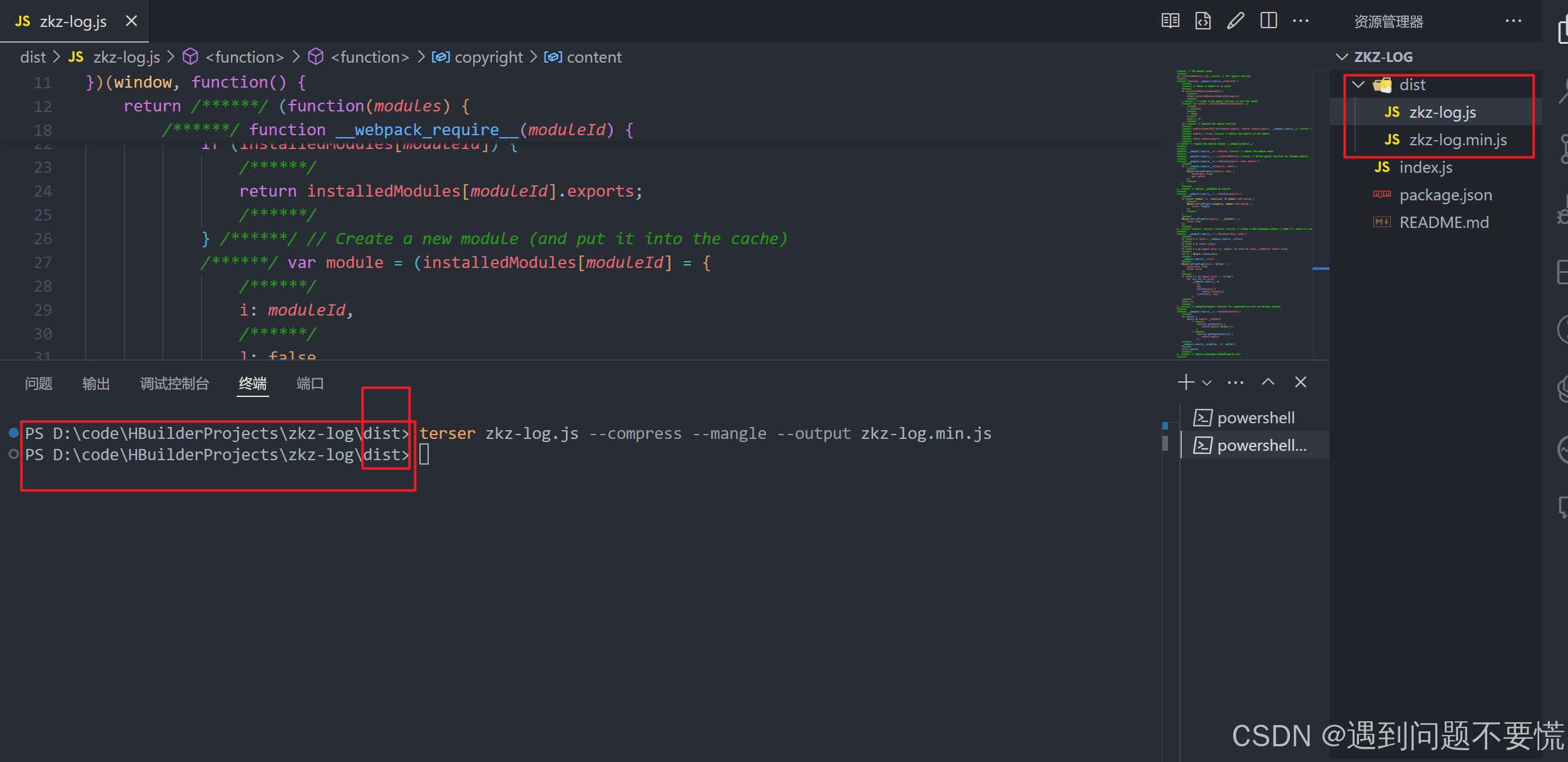Image resolution: width=1568 pixels, height=762 pixels.
Task: Click the code file icon in editor toolbar
Action: 1202,21
